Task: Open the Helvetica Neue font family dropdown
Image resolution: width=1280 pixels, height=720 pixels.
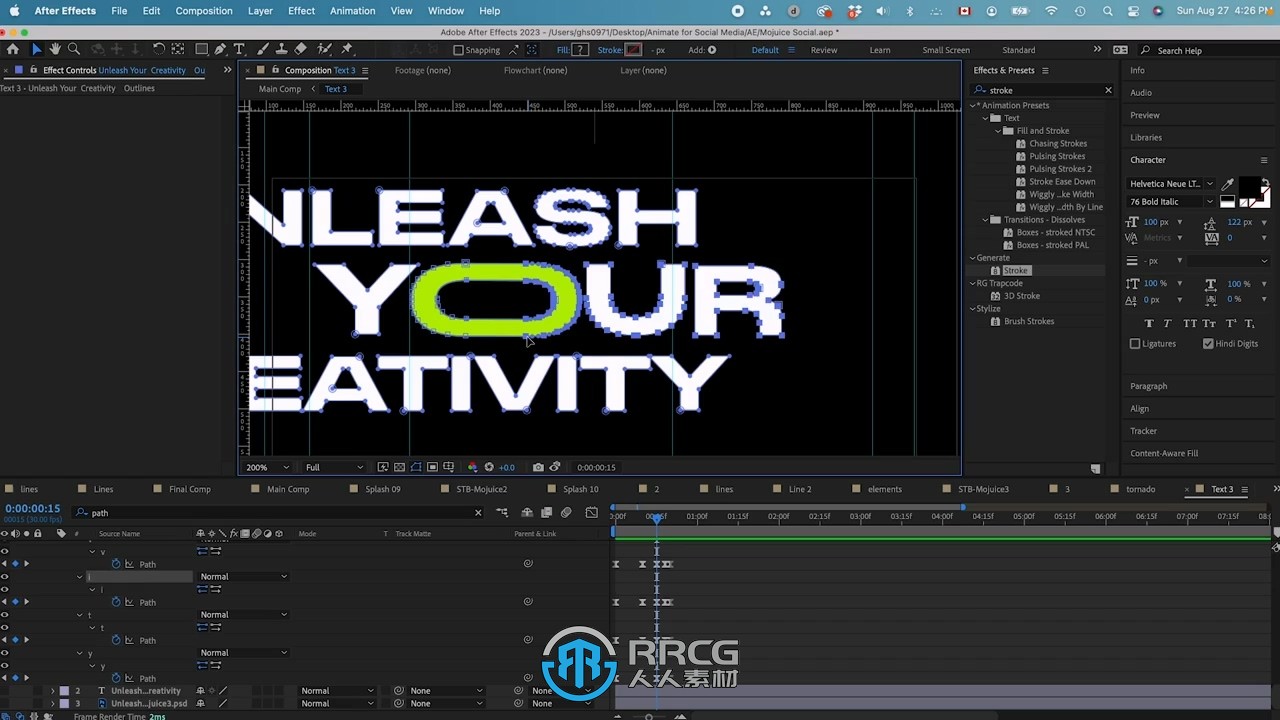Action: coord(1170,184)
